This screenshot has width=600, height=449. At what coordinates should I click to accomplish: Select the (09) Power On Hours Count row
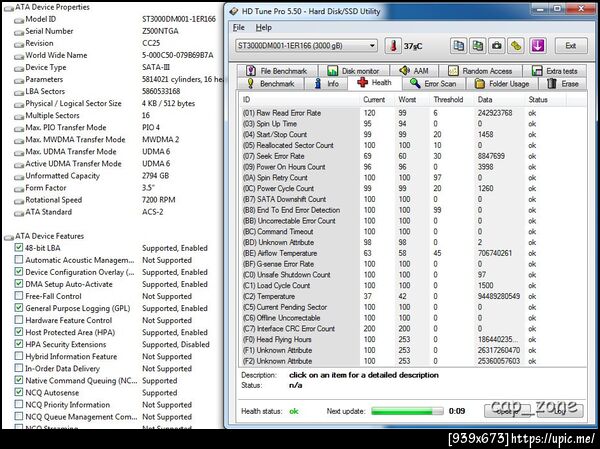pyautogui.click(x=412, y=167)
